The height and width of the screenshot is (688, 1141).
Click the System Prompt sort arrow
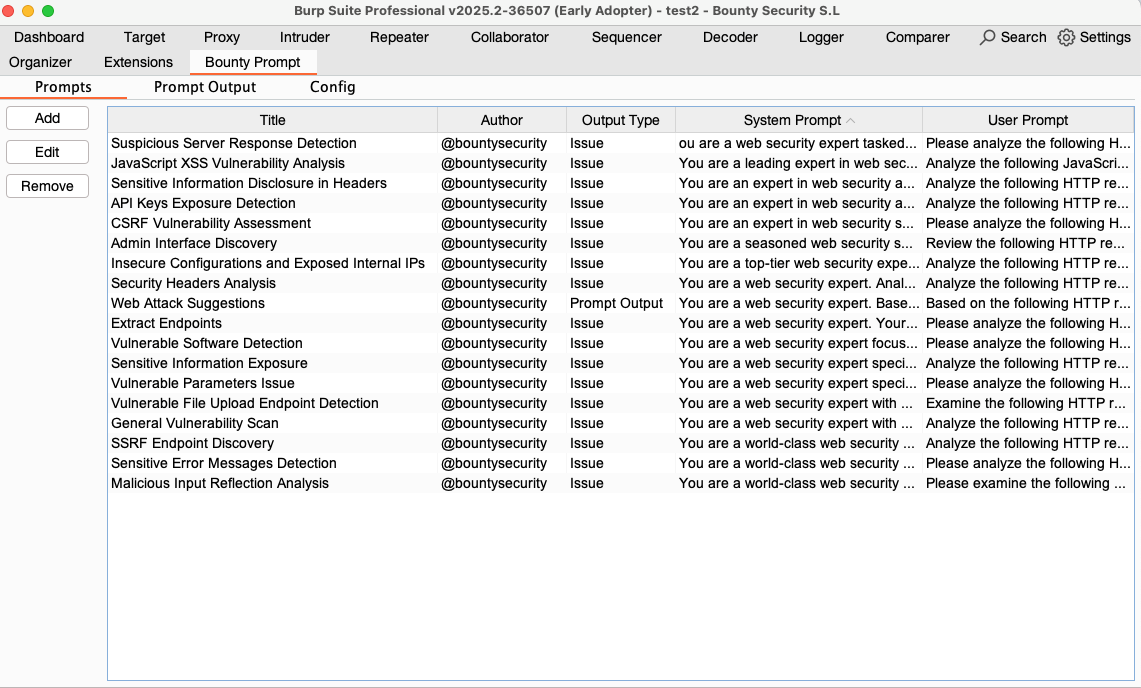point(851,120)
